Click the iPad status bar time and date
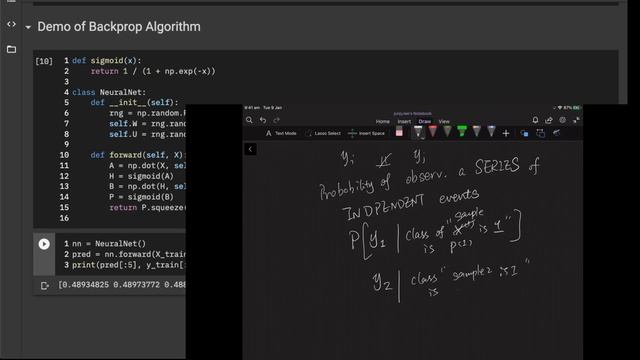Image resolution: width=640 pixels, height=360 pixels. (263, 108)
